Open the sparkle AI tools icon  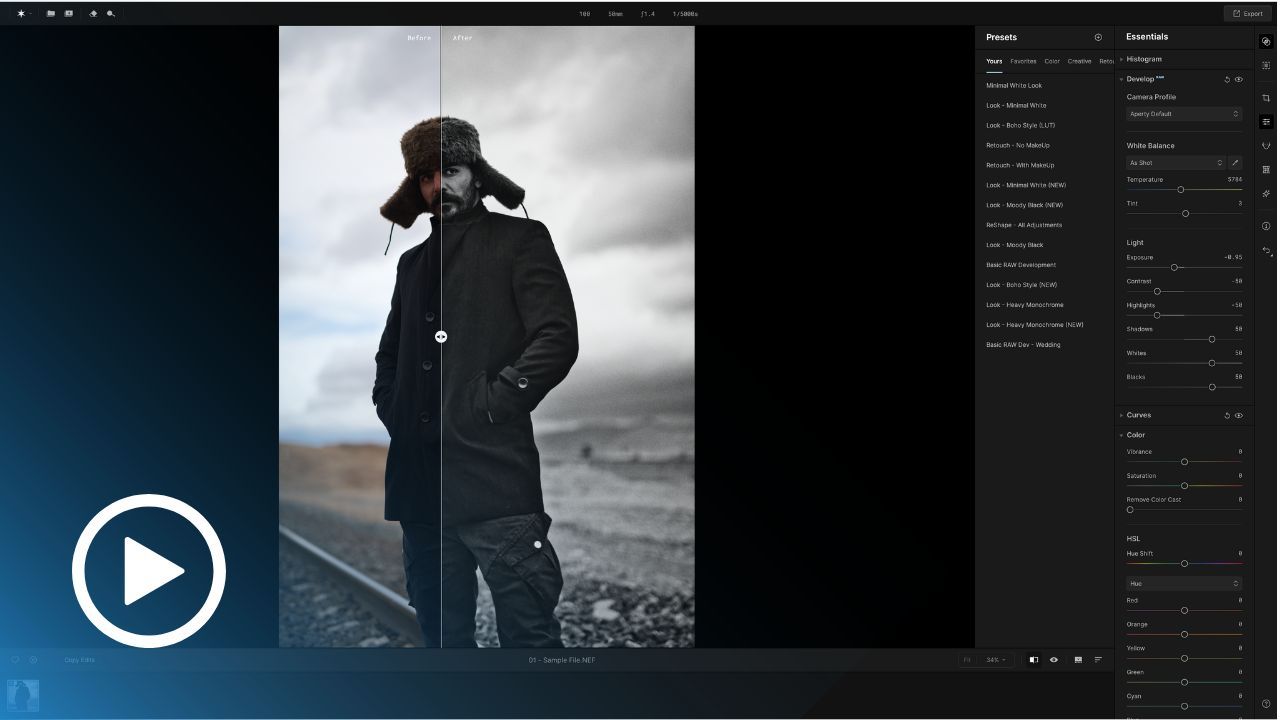click(x=1266, y=194)
